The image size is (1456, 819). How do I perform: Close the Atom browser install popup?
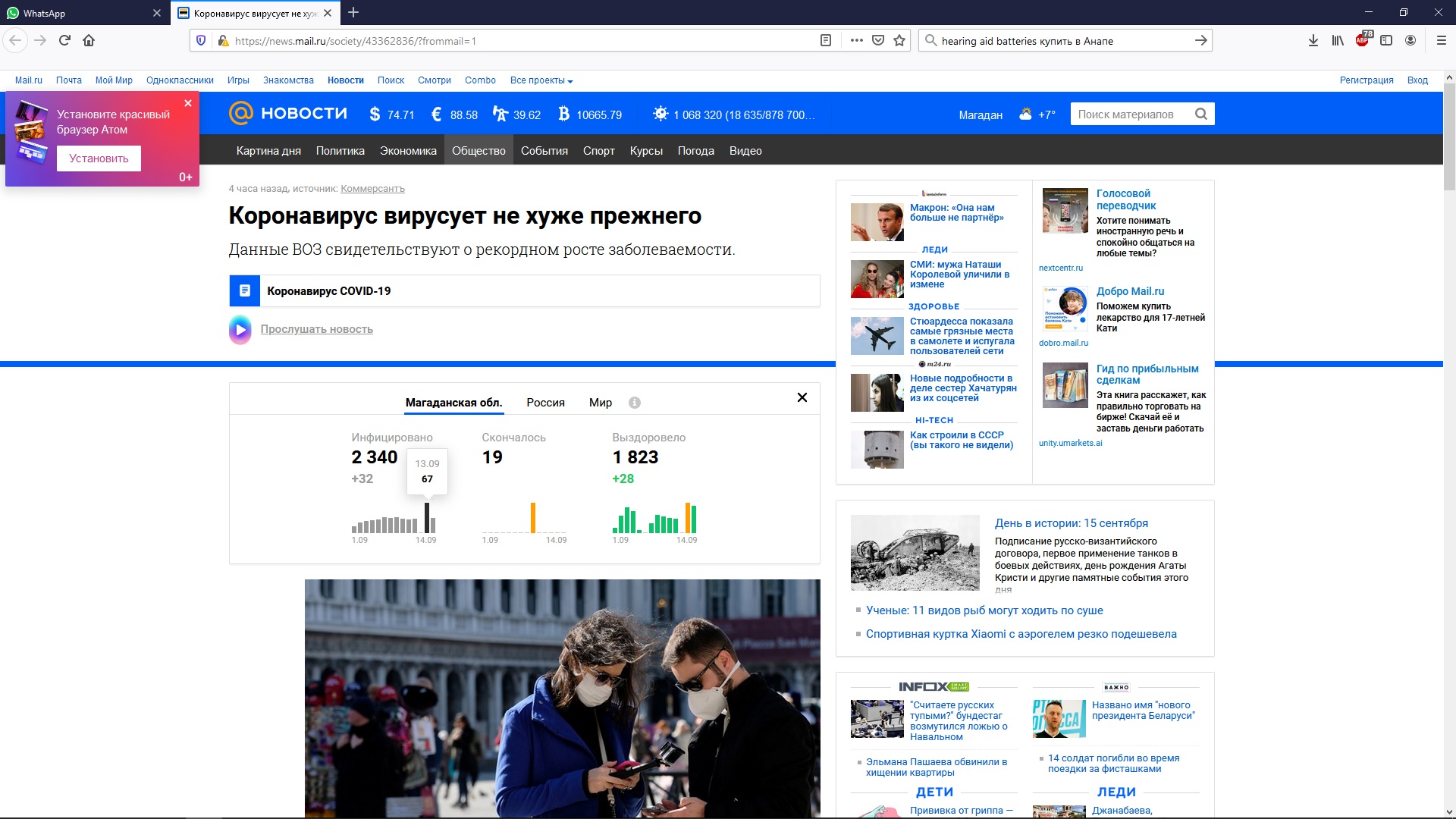(x=188, y=103)
